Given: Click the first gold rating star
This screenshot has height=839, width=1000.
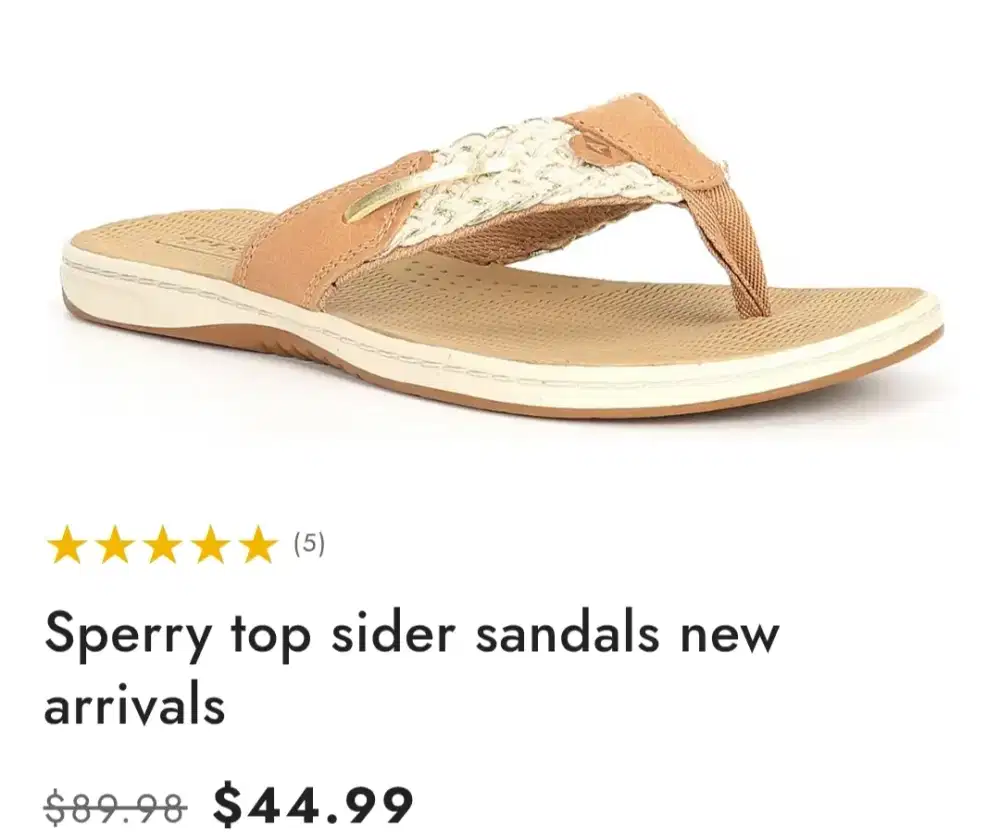Looking at the screenshot, I should point(66,546).
